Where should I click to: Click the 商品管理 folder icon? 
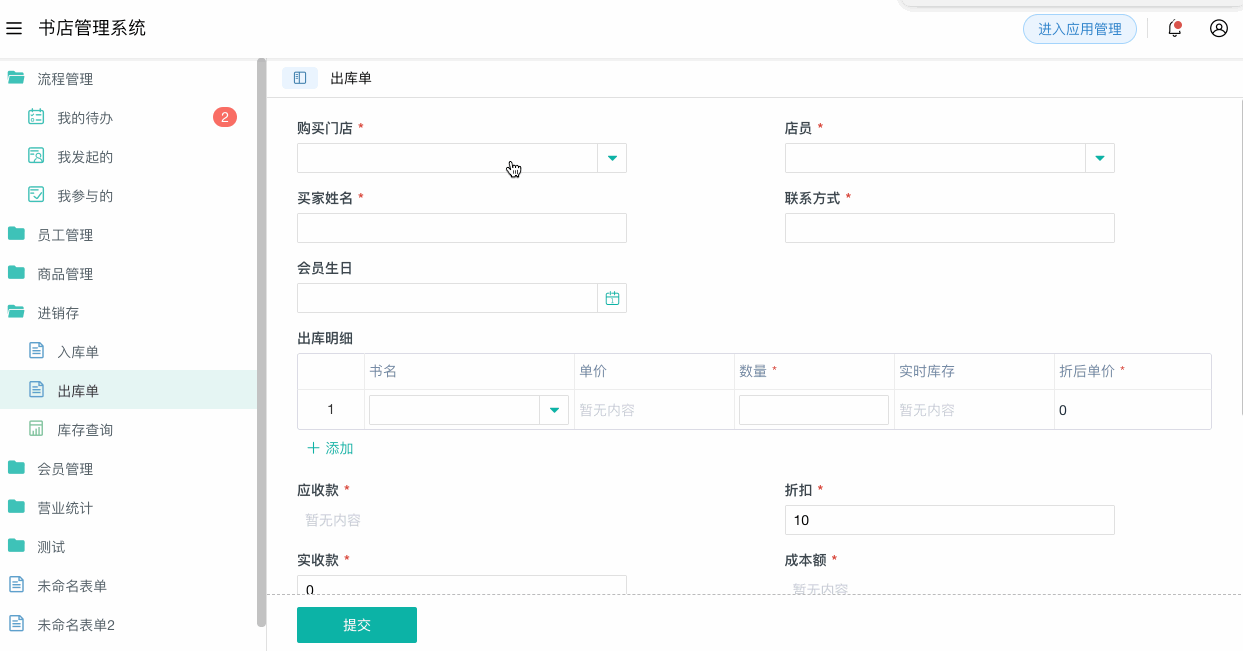pos(14,273)
